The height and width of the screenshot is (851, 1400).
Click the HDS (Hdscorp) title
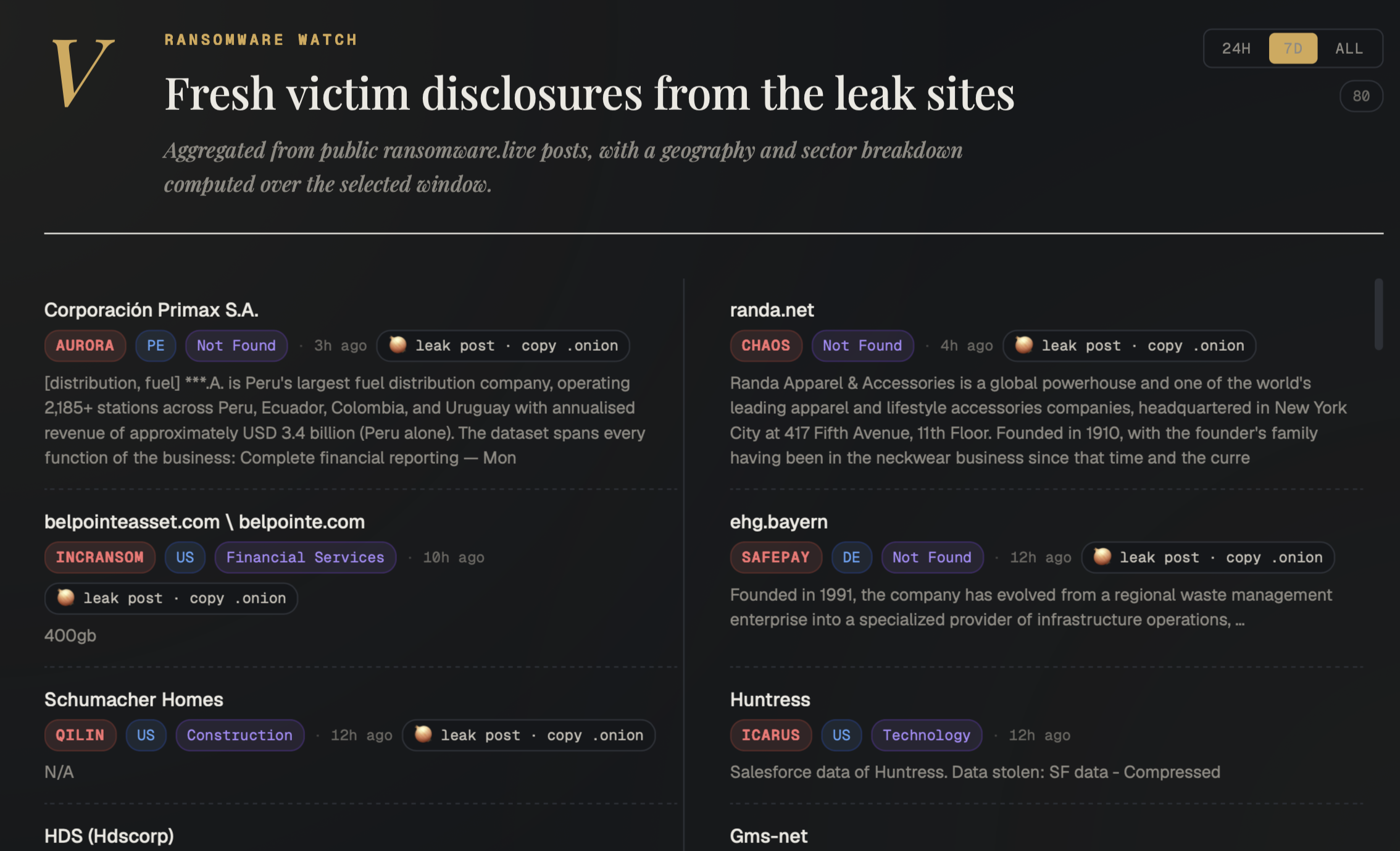point(109,836)
